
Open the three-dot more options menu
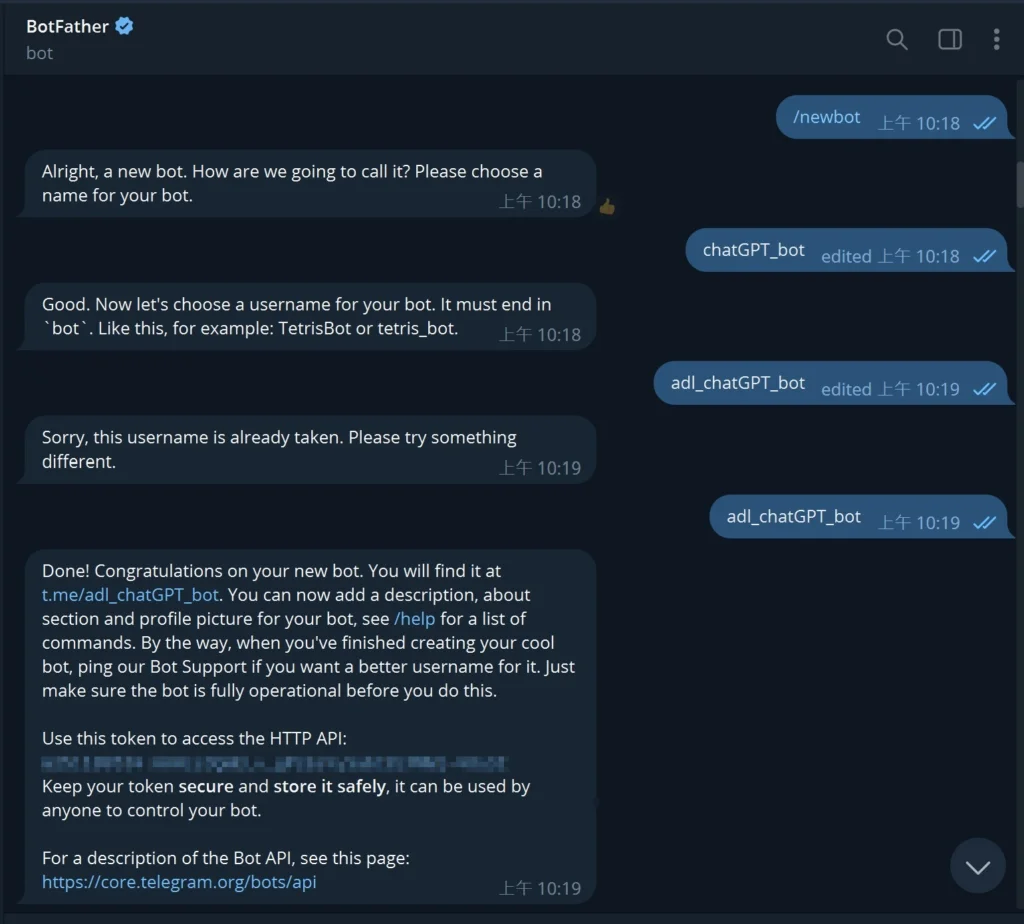point(996,39)
